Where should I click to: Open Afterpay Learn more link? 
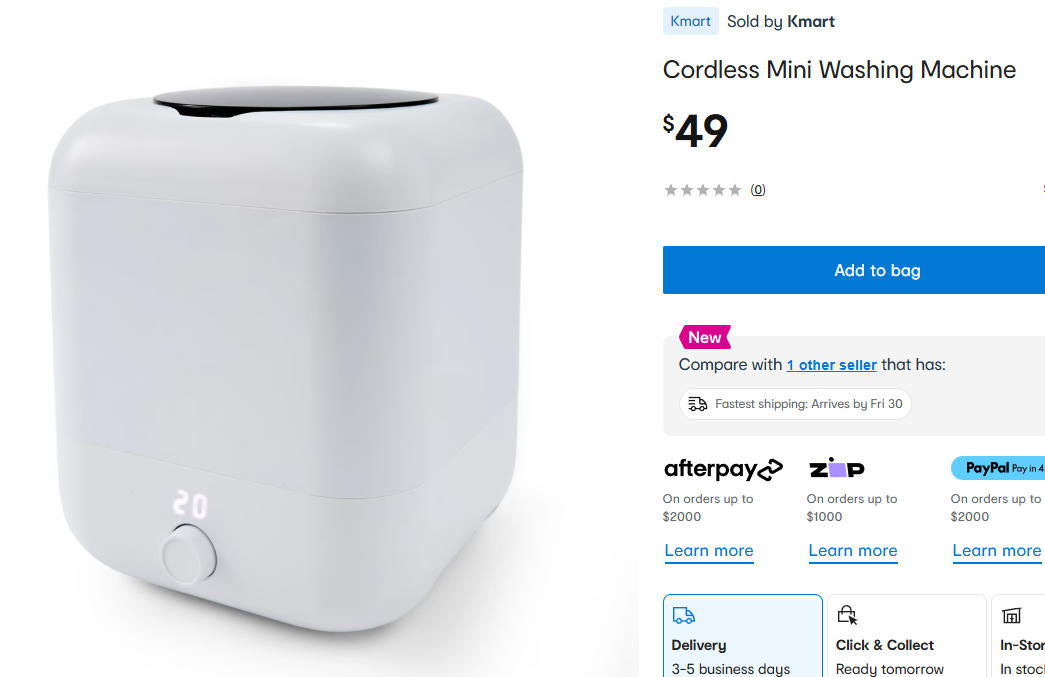(x=708, y=551)
